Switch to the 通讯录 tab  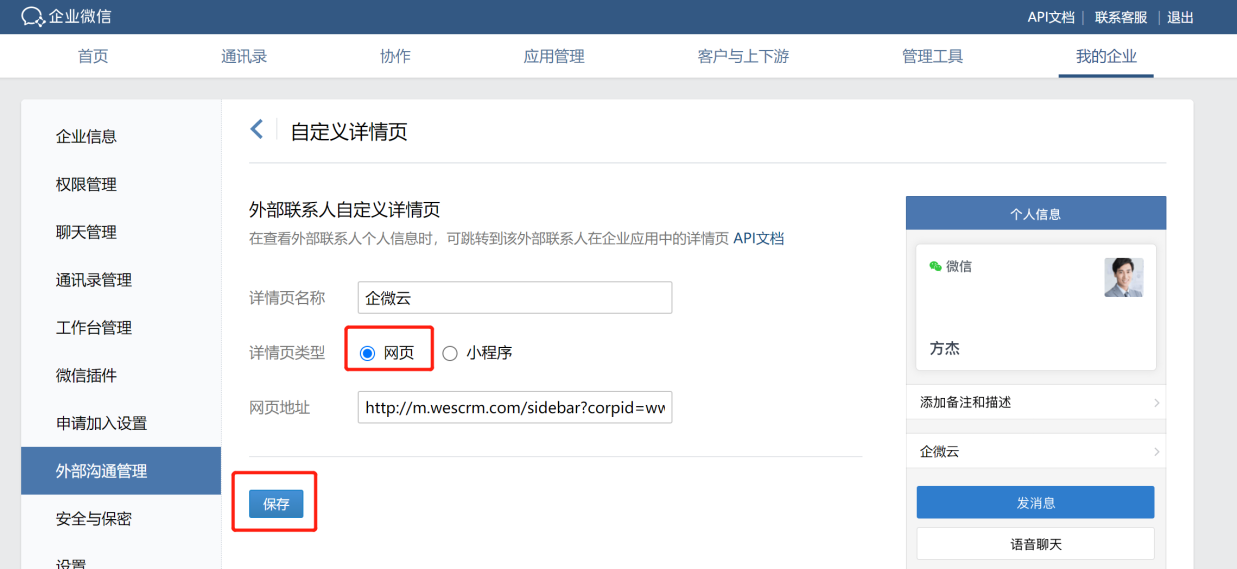click(x=244, y=56)
